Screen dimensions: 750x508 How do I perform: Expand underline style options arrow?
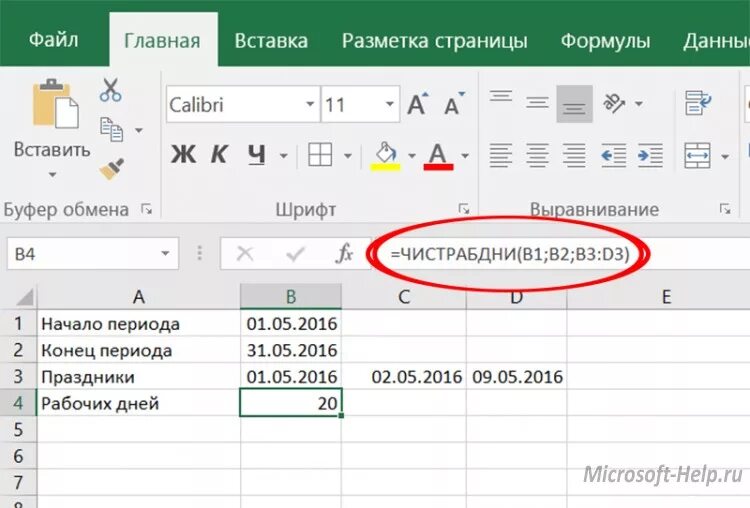(284, 155)
